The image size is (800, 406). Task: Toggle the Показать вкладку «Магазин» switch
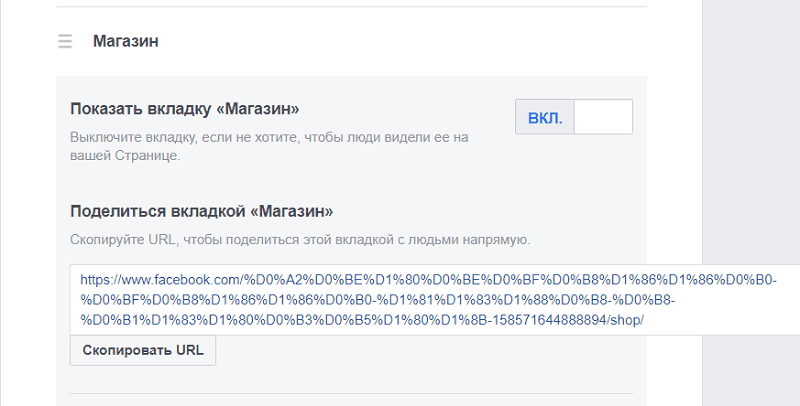pos(574,117)
